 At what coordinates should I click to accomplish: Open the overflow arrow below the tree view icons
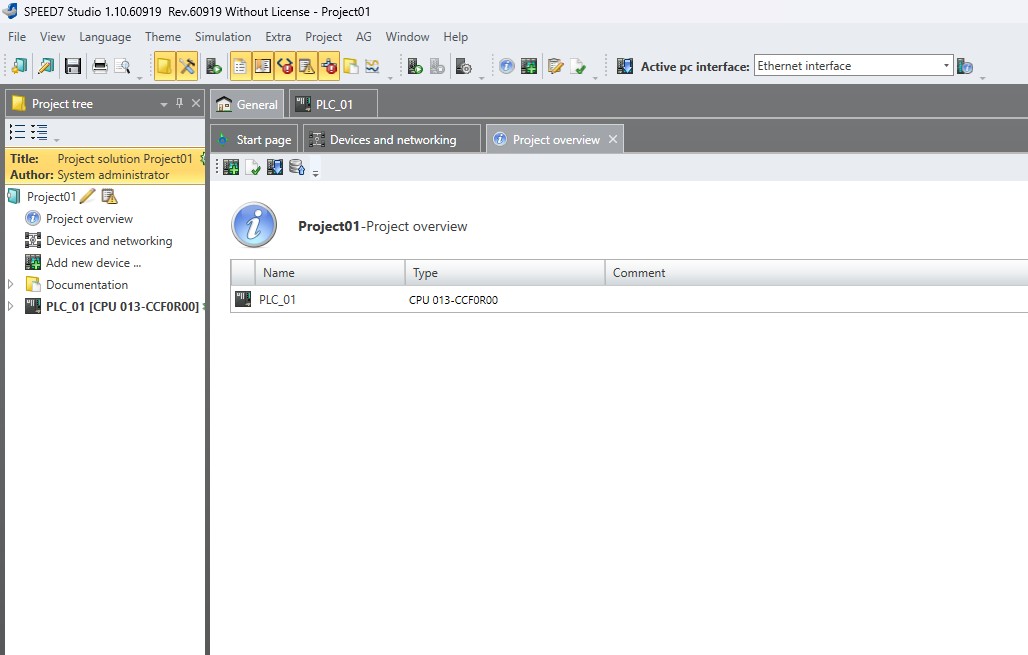point(56,140)
